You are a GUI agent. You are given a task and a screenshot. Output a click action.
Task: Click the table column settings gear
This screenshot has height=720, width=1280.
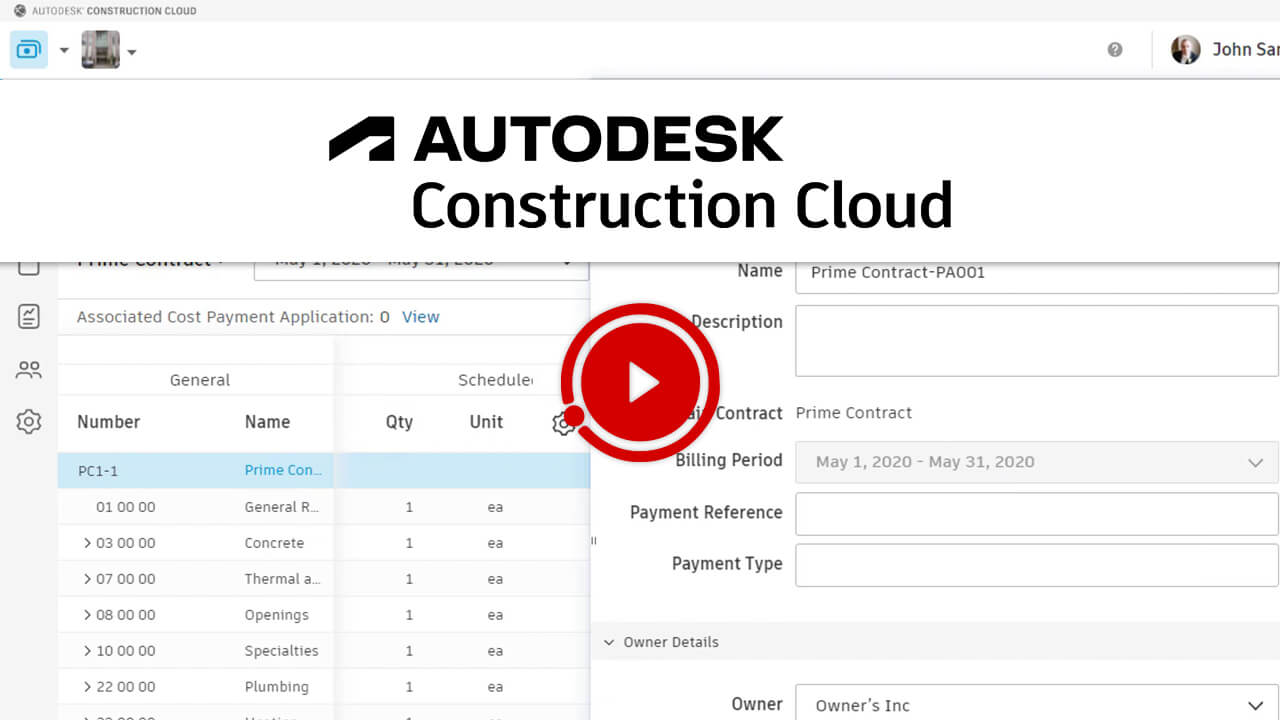tap(562, 424)
